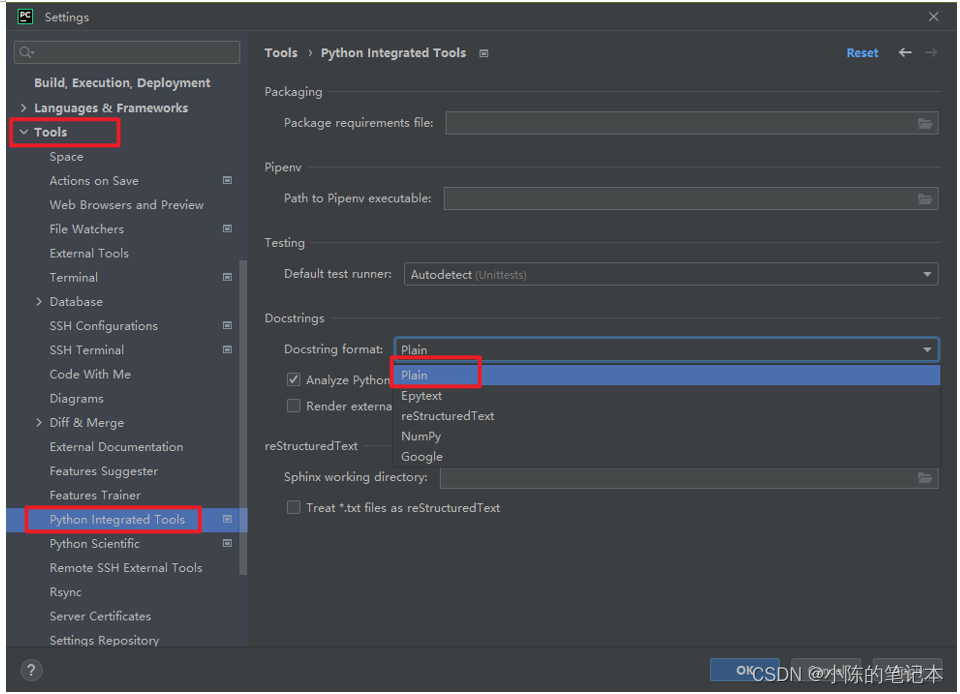Image resolution: width=960 pixels, height=694 pixels.
Task: Enable the Render external checkbox
Action: coord(294,406)
